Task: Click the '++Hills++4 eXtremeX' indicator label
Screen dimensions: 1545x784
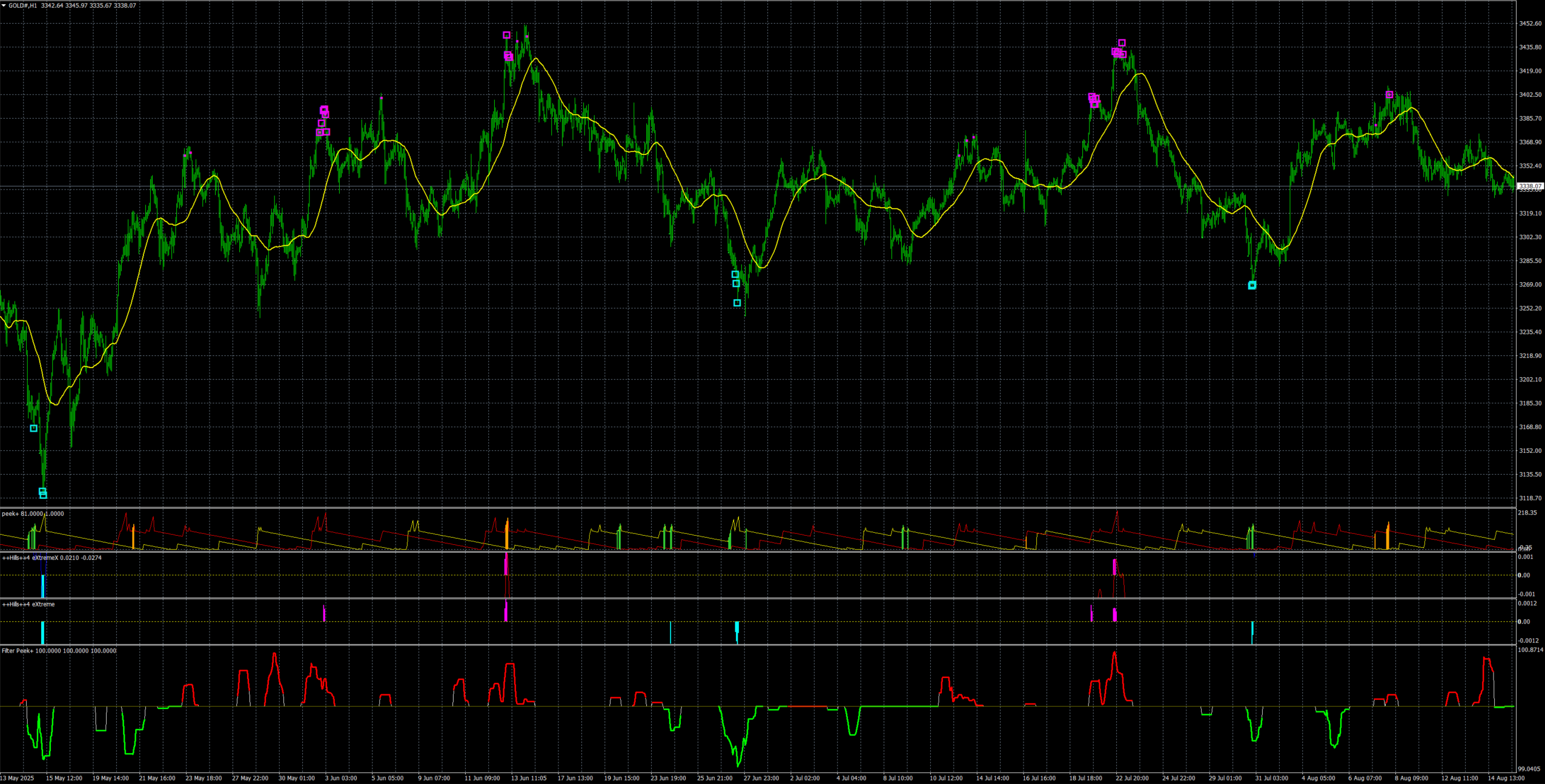Action: click(x=30, y=558)
